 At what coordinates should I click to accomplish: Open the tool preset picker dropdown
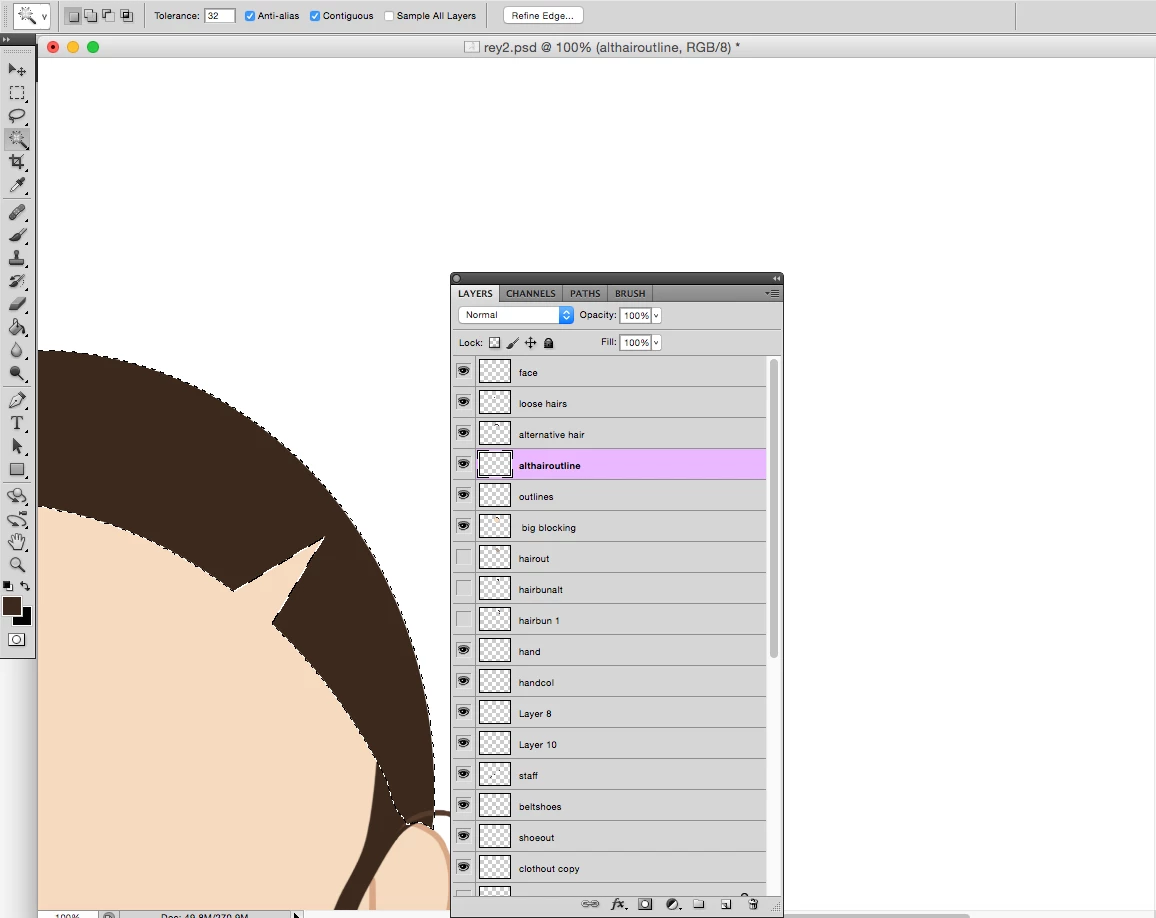click(x=44, y=15)
